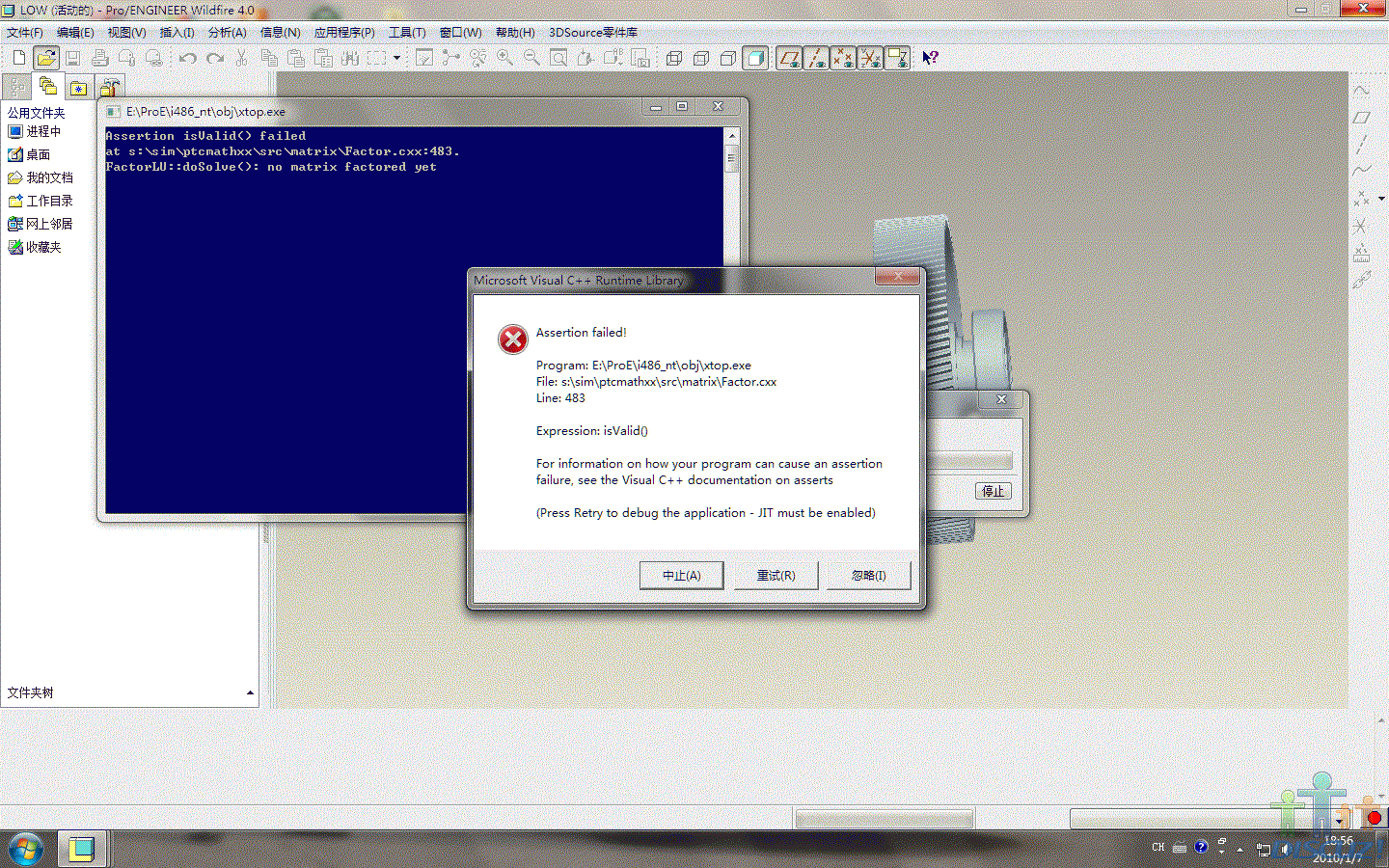Image resolution: width=1389 pixels, height=868 pixels.
Task: Click the 重试(R) retry button
Action: point(776,576)
